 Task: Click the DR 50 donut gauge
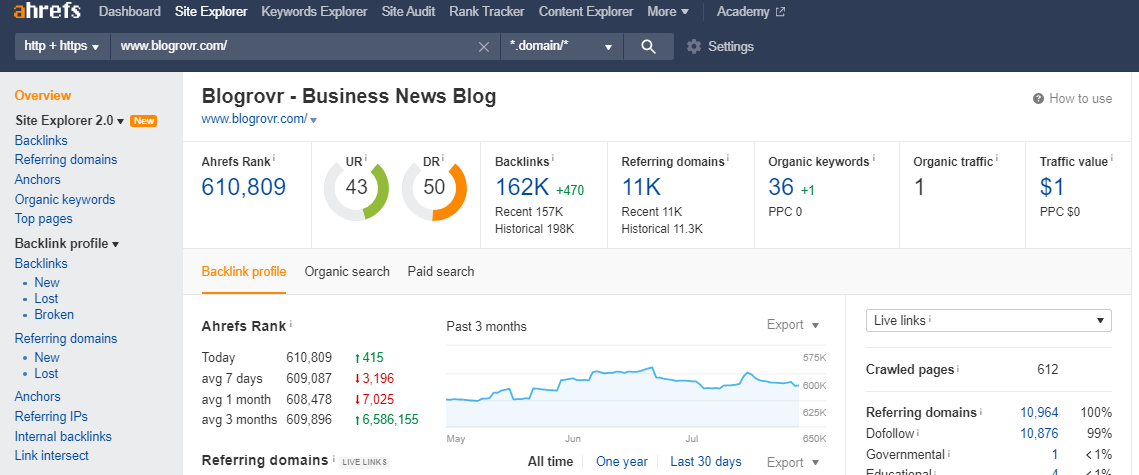(x=434, y=188)
